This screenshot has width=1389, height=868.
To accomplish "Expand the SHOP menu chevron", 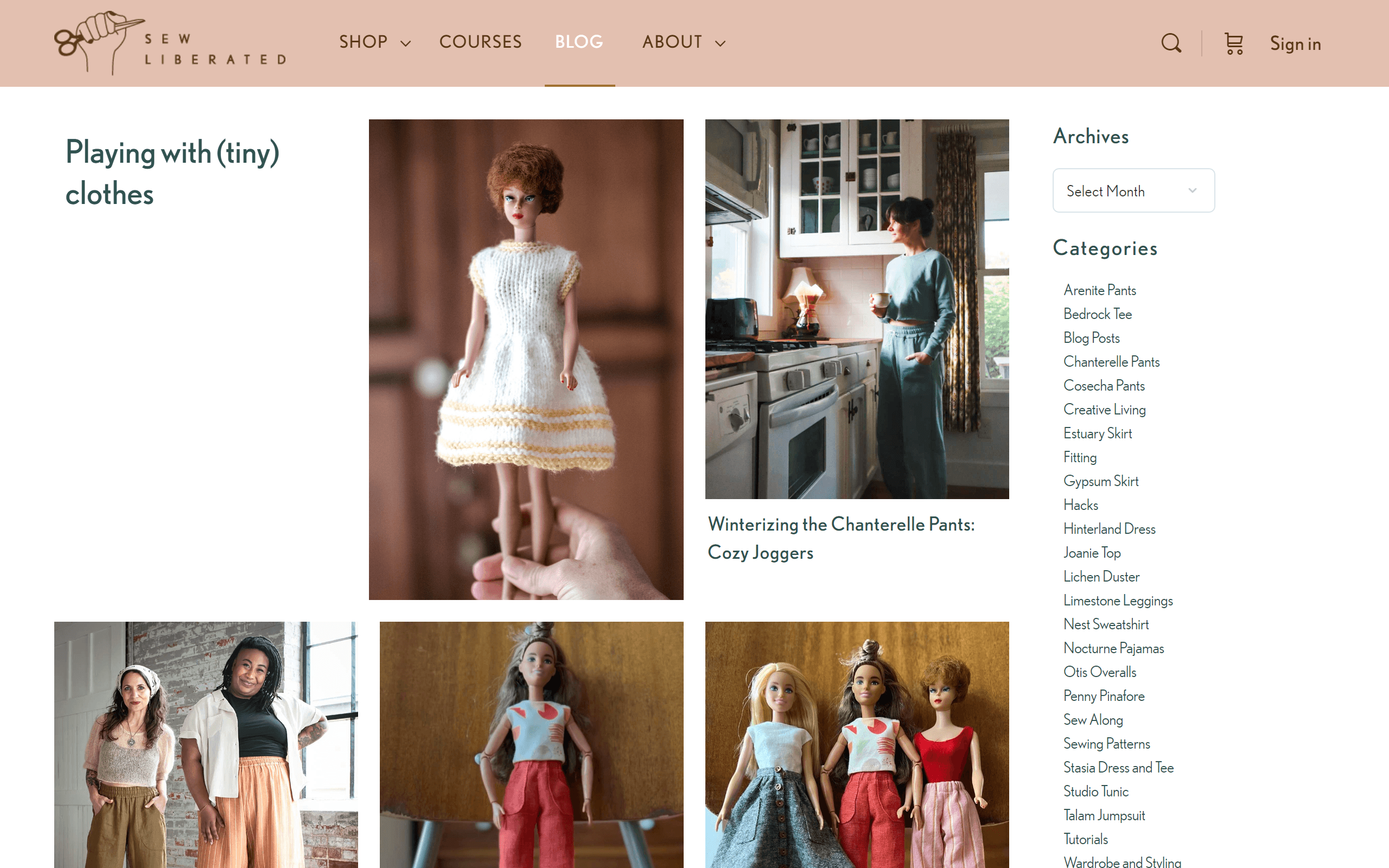I will pos(406,43).
